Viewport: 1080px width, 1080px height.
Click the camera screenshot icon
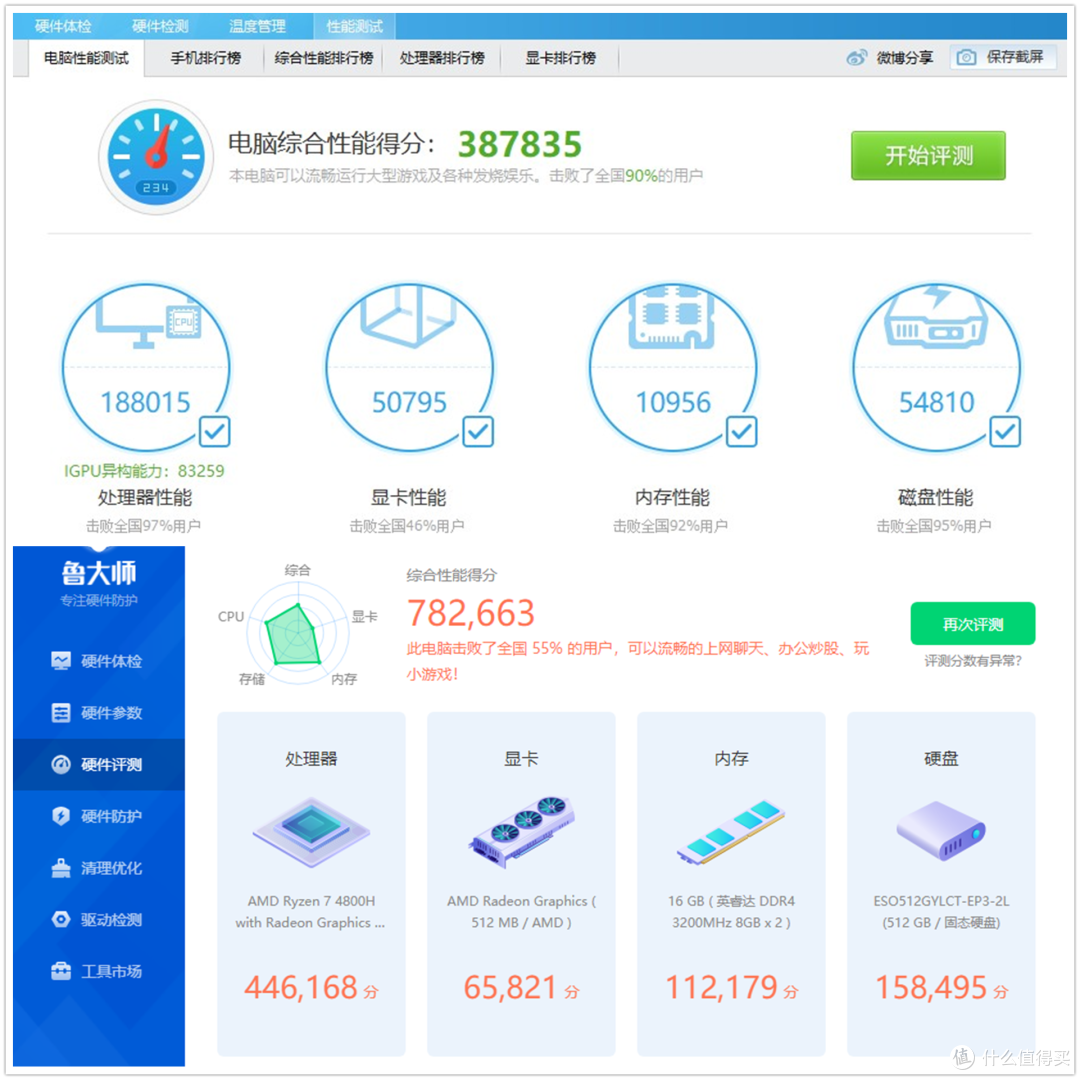click(966, 57)
